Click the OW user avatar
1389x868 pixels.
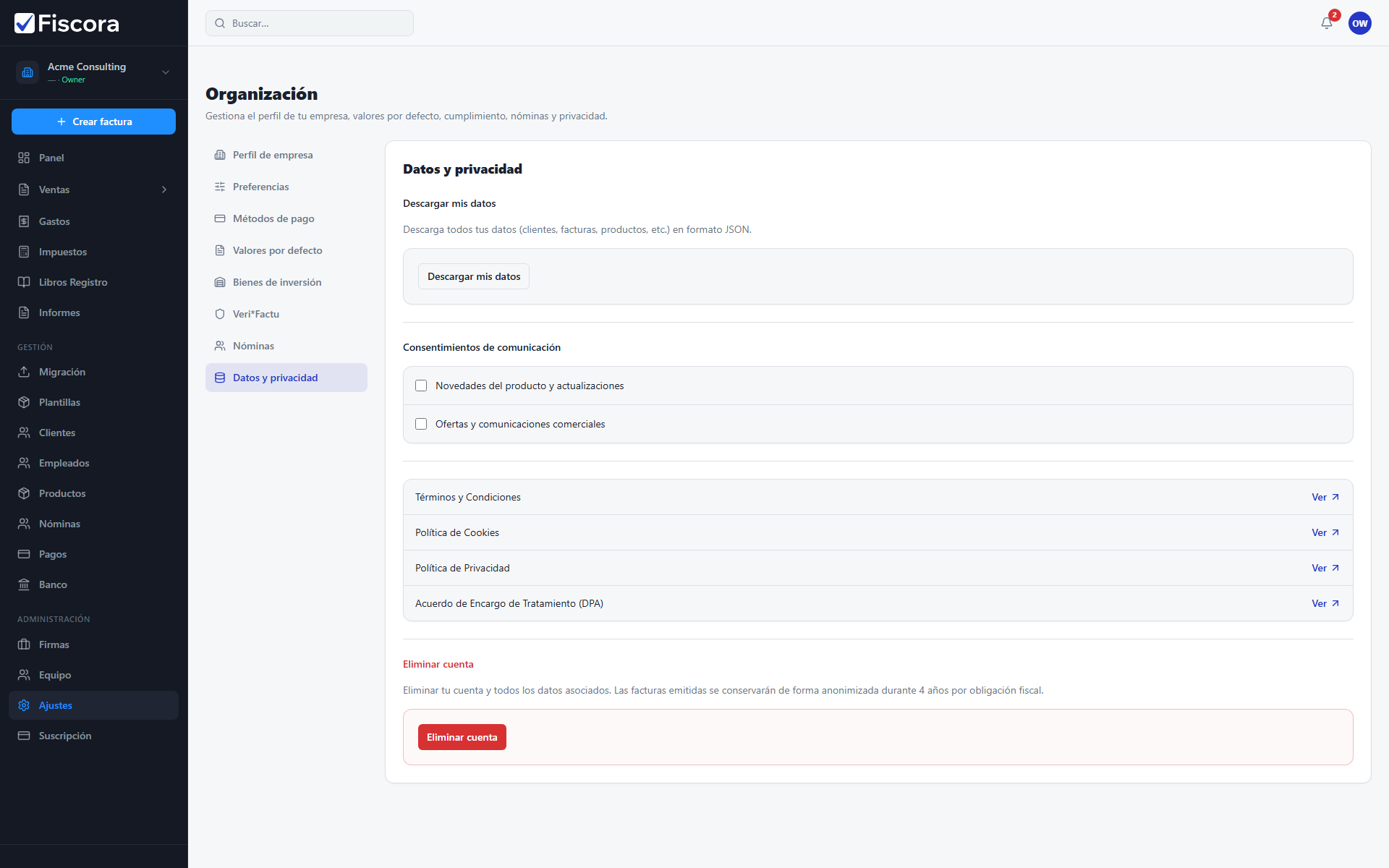[x=1360, y=23]
